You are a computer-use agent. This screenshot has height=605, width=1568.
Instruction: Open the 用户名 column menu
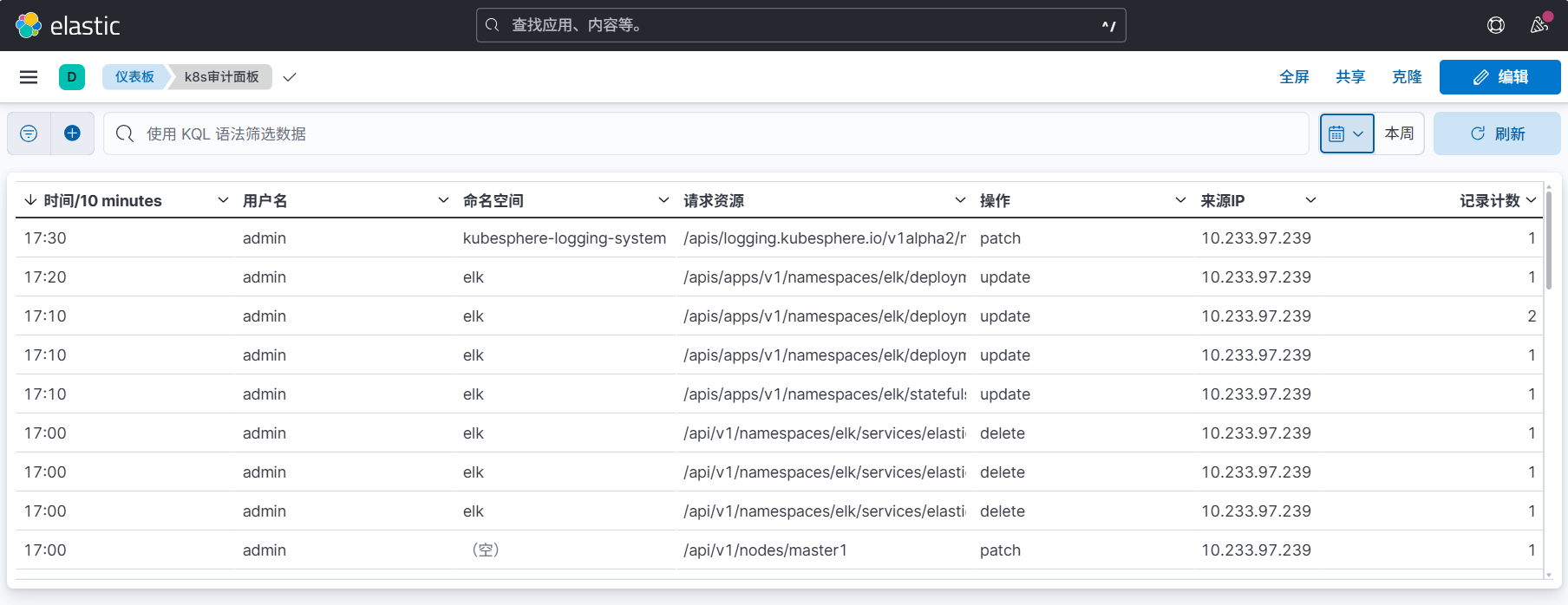pyautogui.click(x=443, y=200)
